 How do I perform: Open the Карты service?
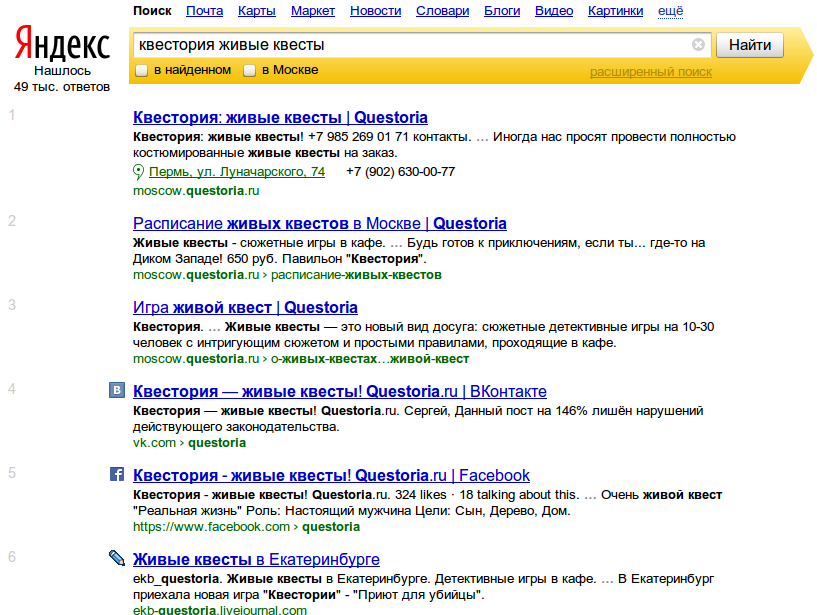click(x=256, y=11)
